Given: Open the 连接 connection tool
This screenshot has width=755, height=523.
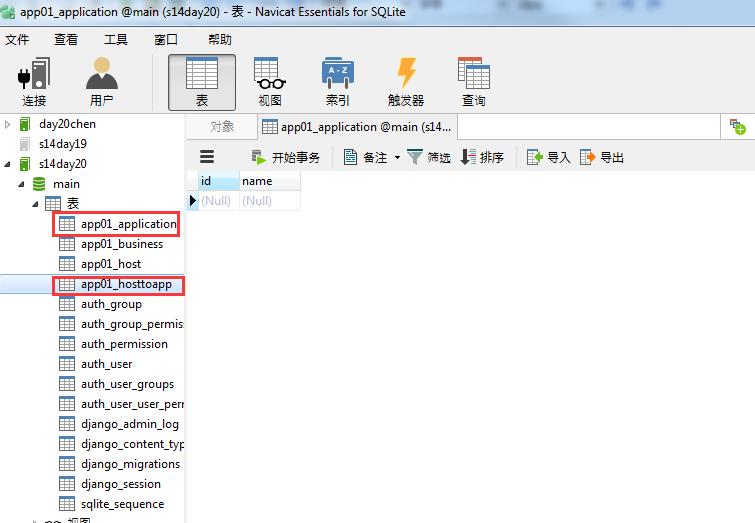Looking at the screenshot, I should pos(34,82).
